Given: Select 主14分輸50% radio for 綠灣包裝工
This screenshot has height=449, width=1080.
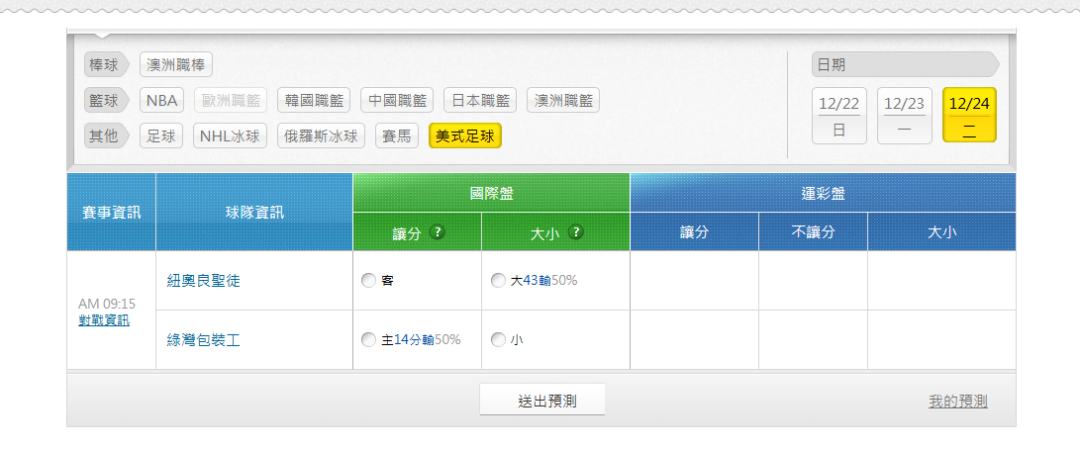Looking at the screenshot, I should coord(368,340).
